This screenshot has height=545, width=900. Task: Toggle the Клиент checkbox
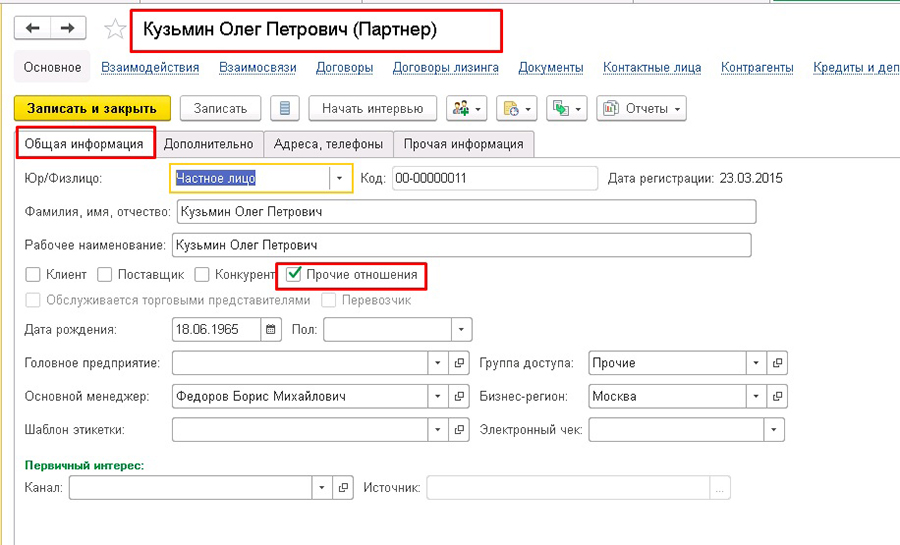pos(33,275)
